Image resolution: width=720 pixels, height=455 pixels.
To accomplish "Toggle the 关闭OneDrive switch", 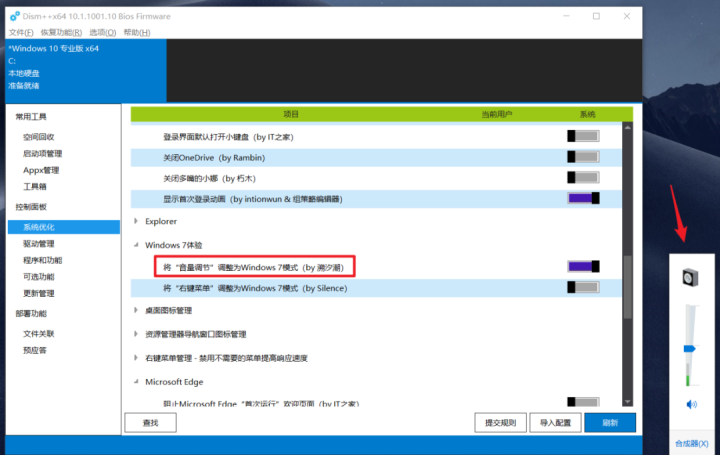I will pyautogui.click(x=583, y=157).
